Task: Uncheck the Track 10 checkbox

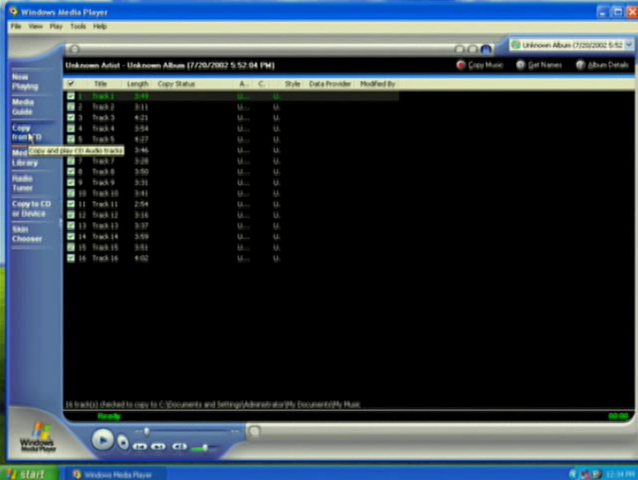Action: point(71,193)
